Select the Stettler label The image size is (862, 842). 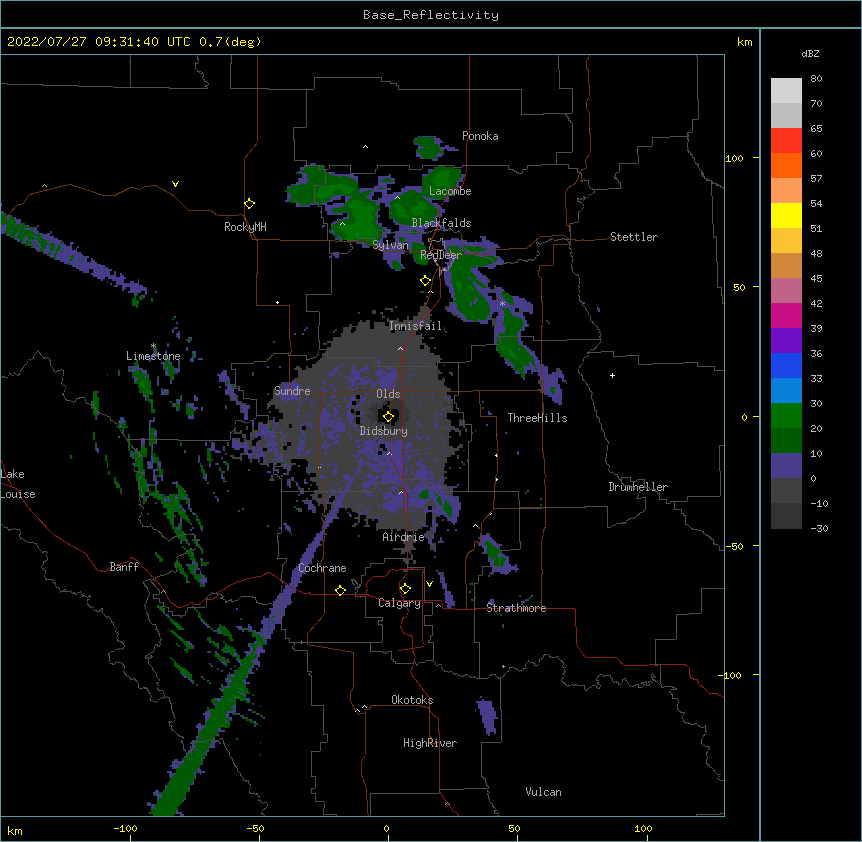[634, 237]
